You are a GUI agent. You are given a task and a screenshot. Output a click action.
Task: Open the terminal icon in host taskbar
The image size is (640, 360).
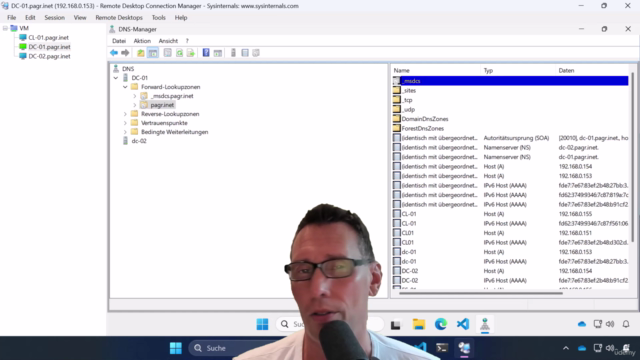click(442, 348)
